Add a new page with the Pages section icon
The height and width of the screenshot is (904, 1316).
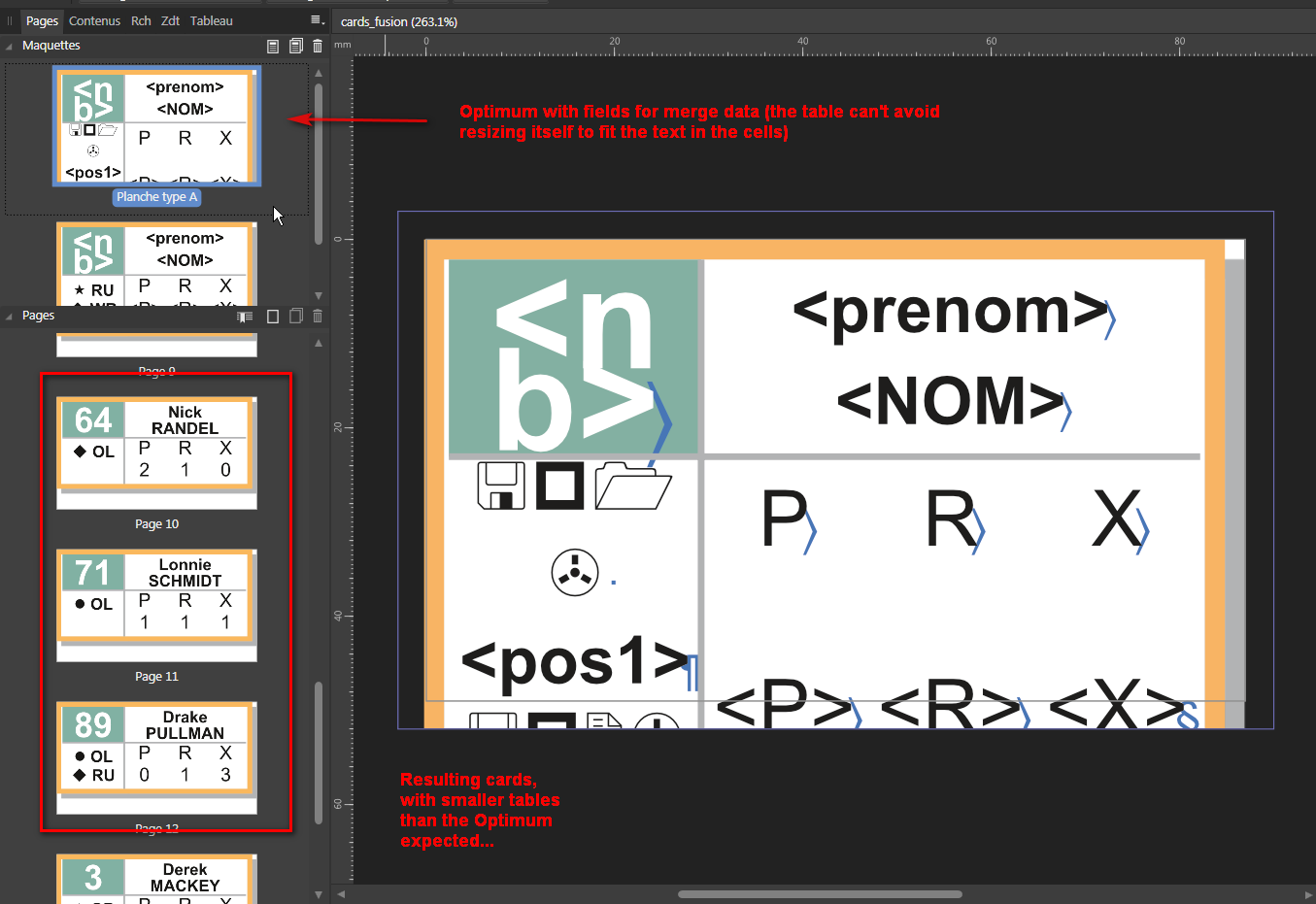[273, 316]
